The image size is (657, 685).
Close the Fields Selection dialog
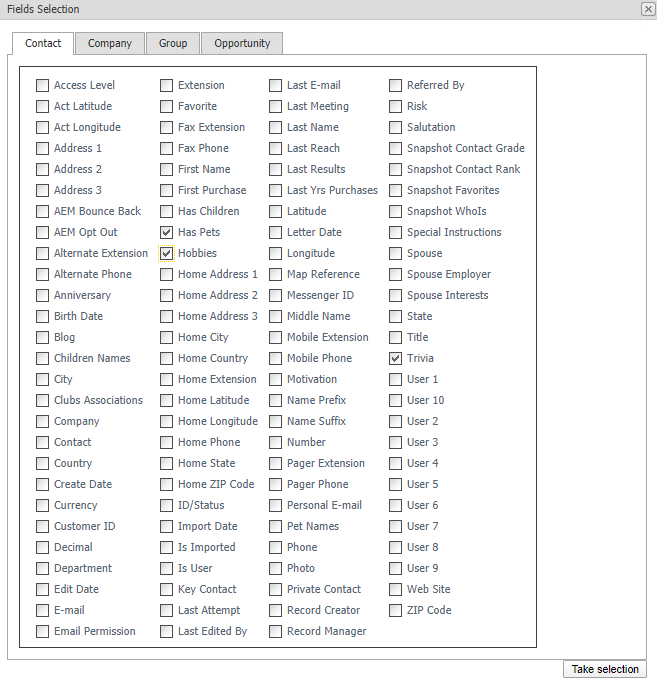[648, 9]
